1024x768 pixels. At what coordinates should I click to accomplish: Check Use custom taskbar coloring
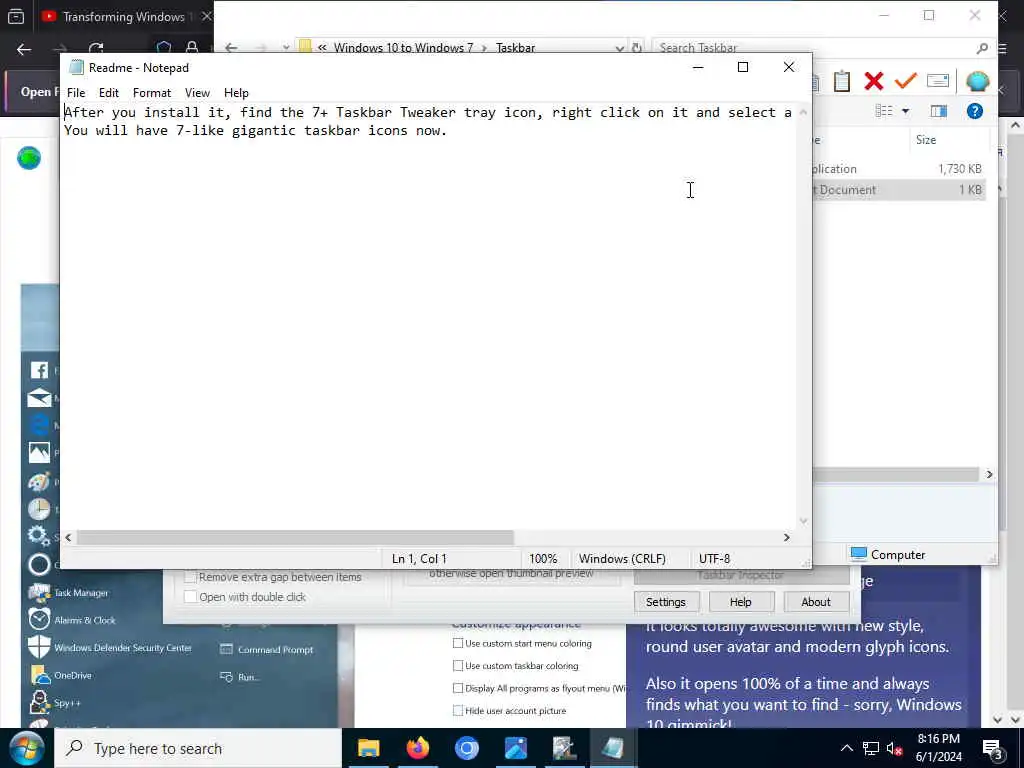point(458,665)
